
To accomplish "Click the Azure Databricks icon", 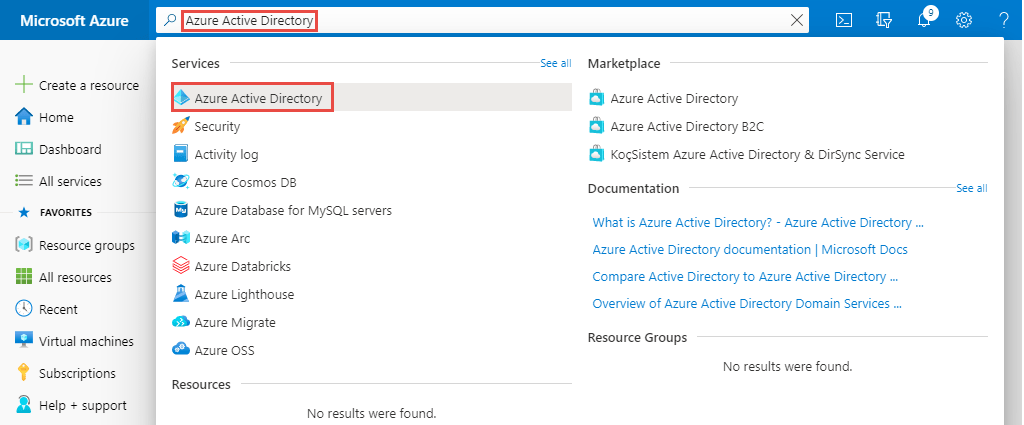I will pyautogui.click(x=181, y=266).
